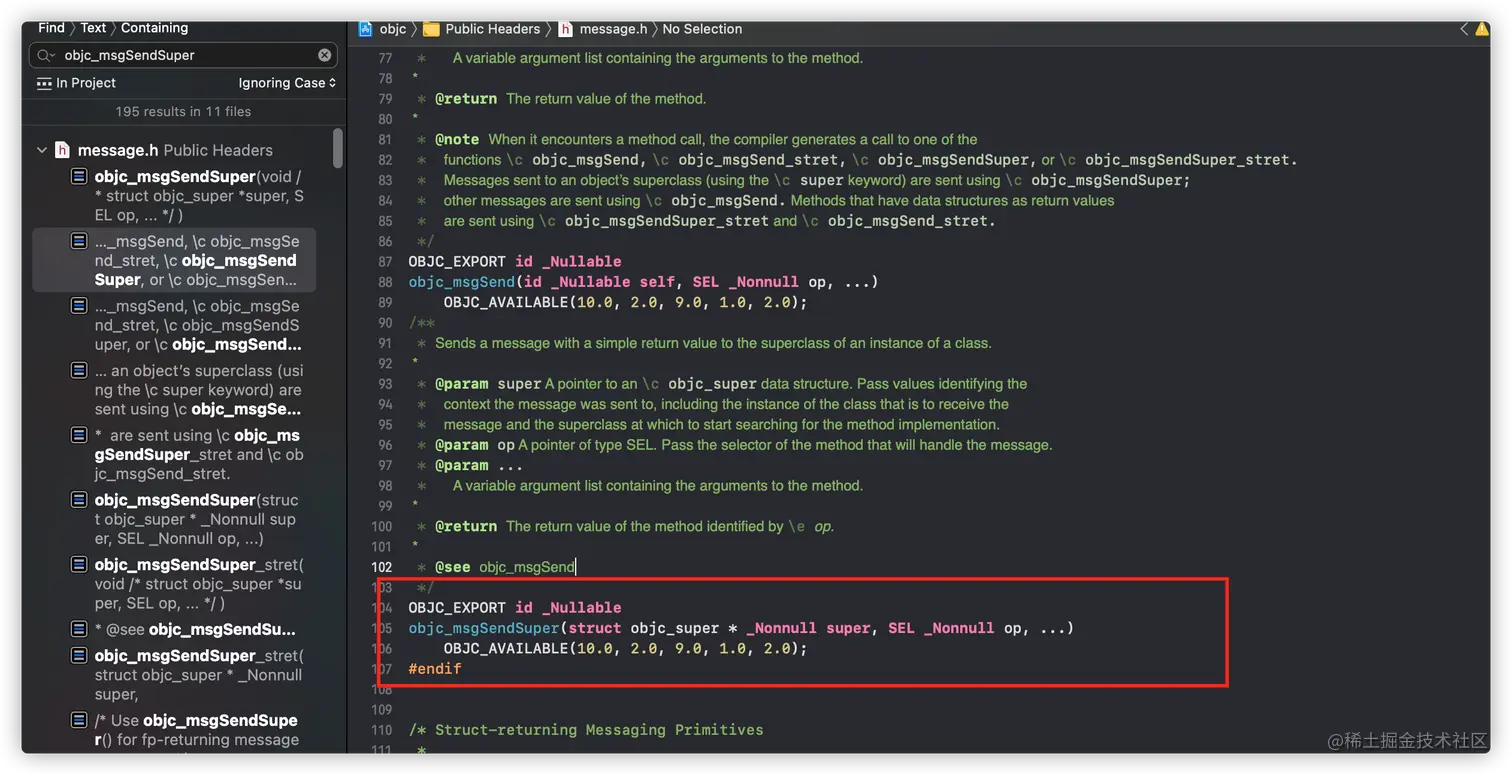The height and width of the screenshot is (775, 1512).
Task: Go to the previous issue with the chevron
Action: tap(1464, 29)
